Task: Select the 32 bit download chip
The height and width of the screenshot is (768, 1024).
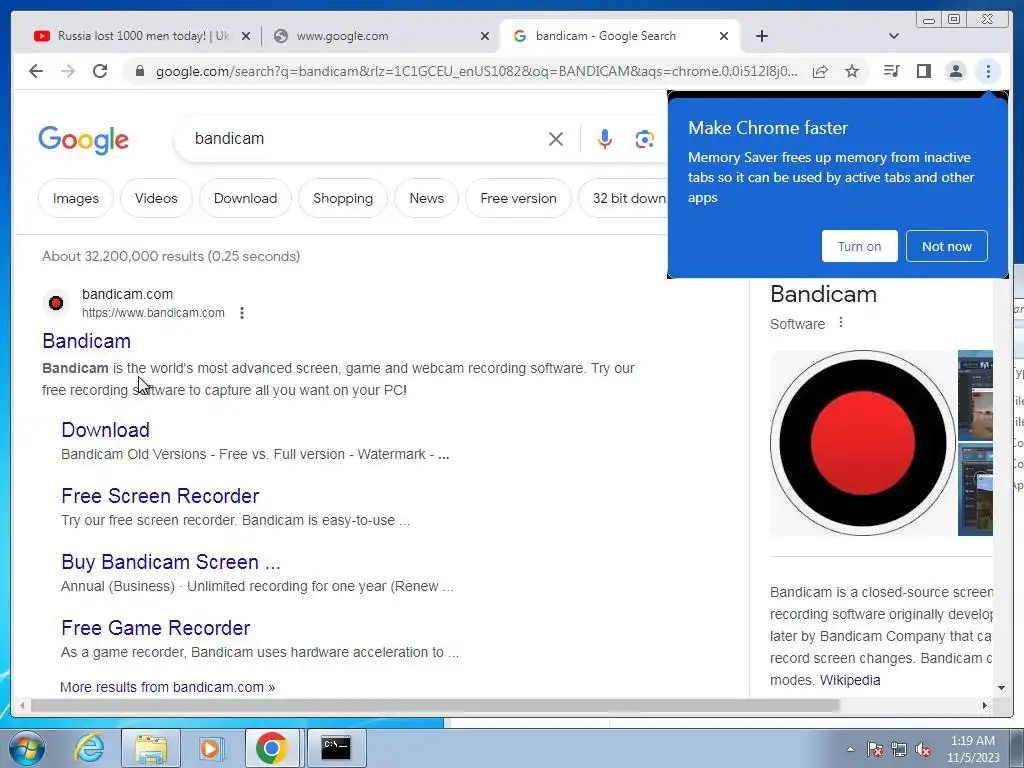Action: point(623,198)
